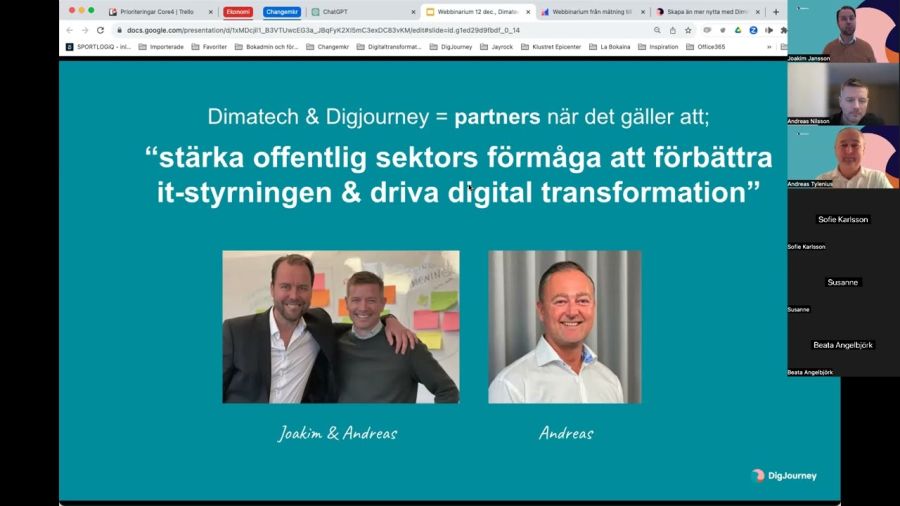Screen dimensions: 900x506
Task: Open the Klustret Epicenter bookmarks folder
Action: click(x=551, y=47)
